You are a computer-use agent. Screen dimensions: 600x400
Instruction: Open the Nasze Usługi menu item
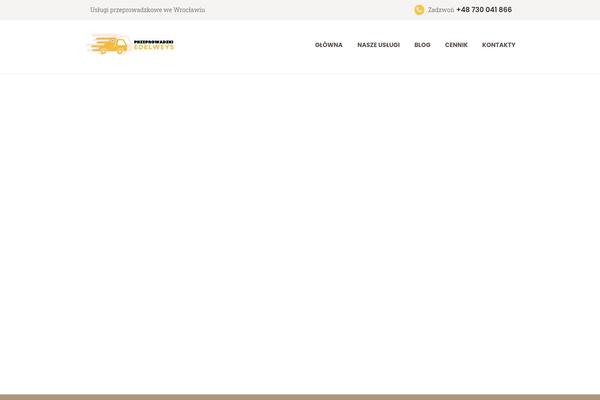pos(378,45)
